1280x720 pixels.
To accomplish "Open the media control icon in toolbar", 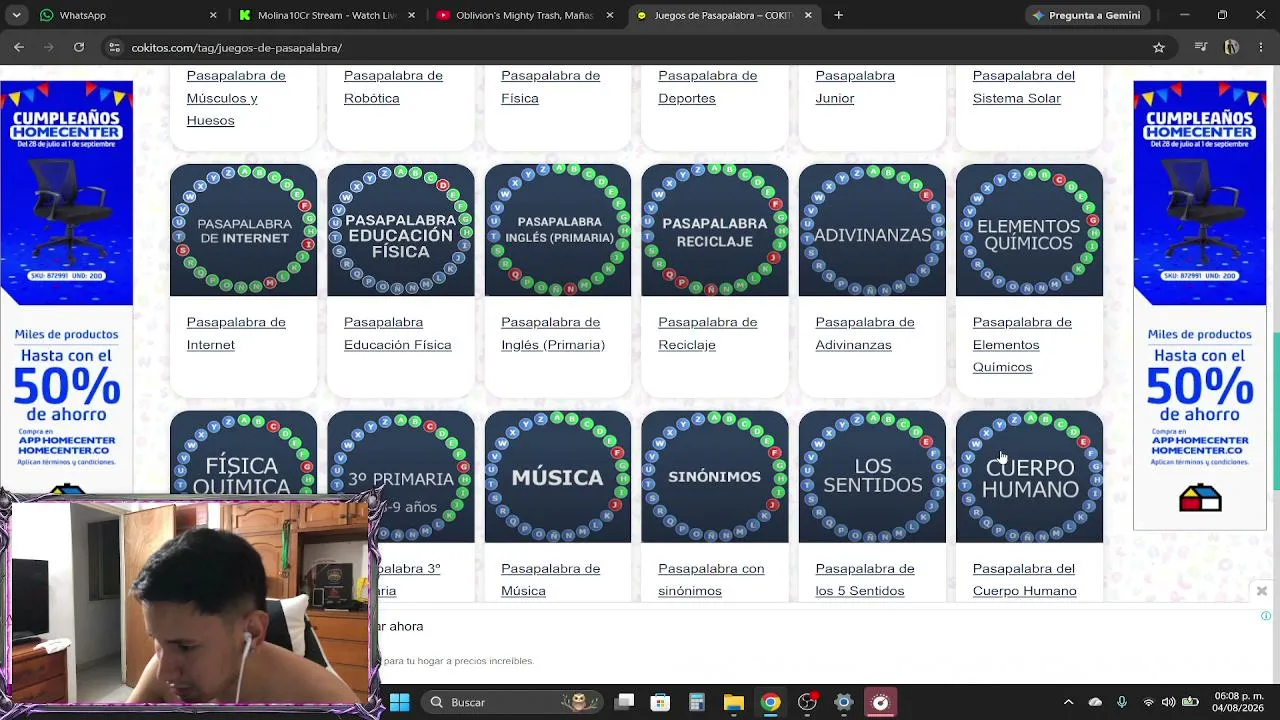I will (x=1202, y=47).
